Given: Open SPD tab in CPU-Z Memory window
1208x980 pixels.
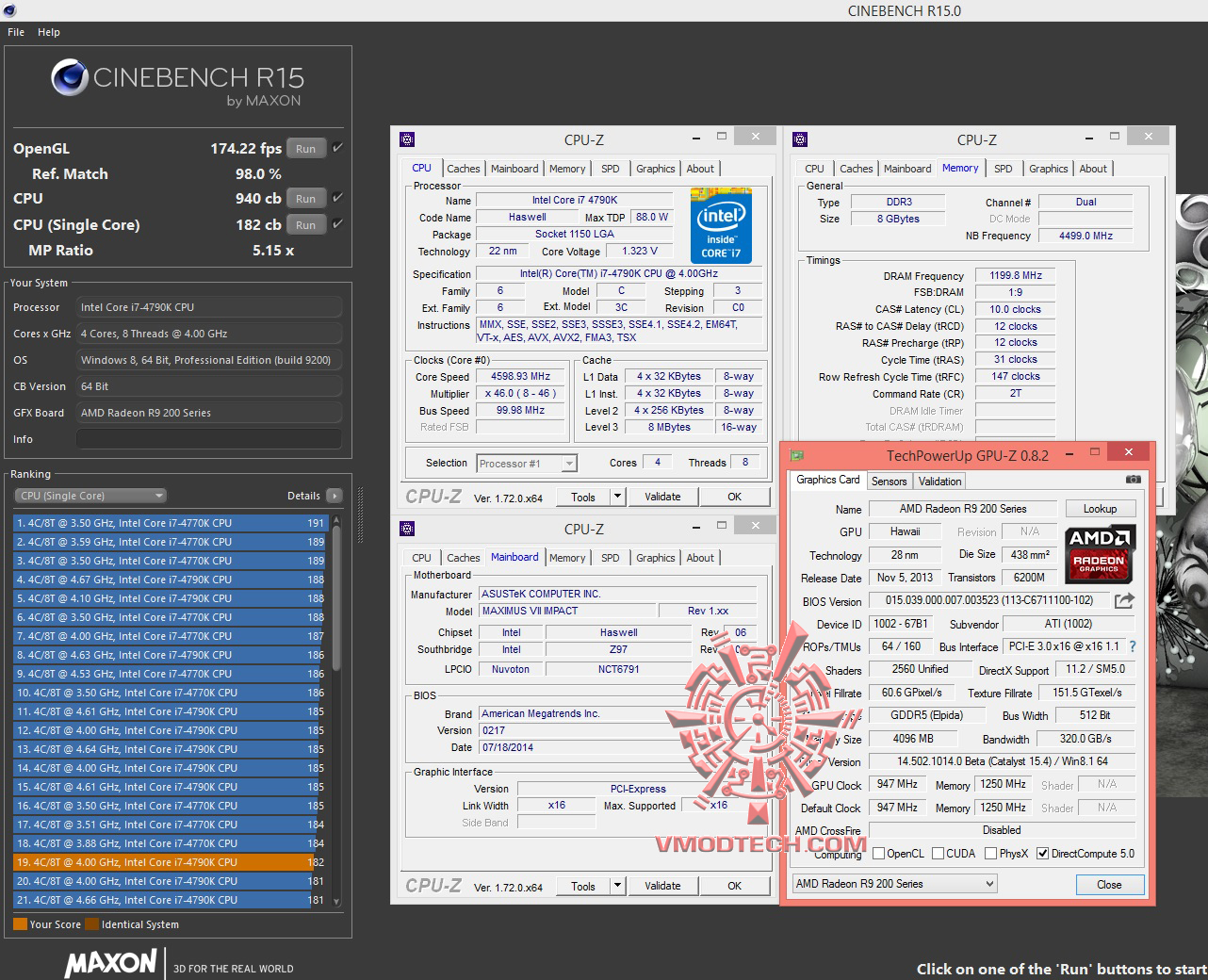Looking at the screenshot, I should [x=1004, y=169].
